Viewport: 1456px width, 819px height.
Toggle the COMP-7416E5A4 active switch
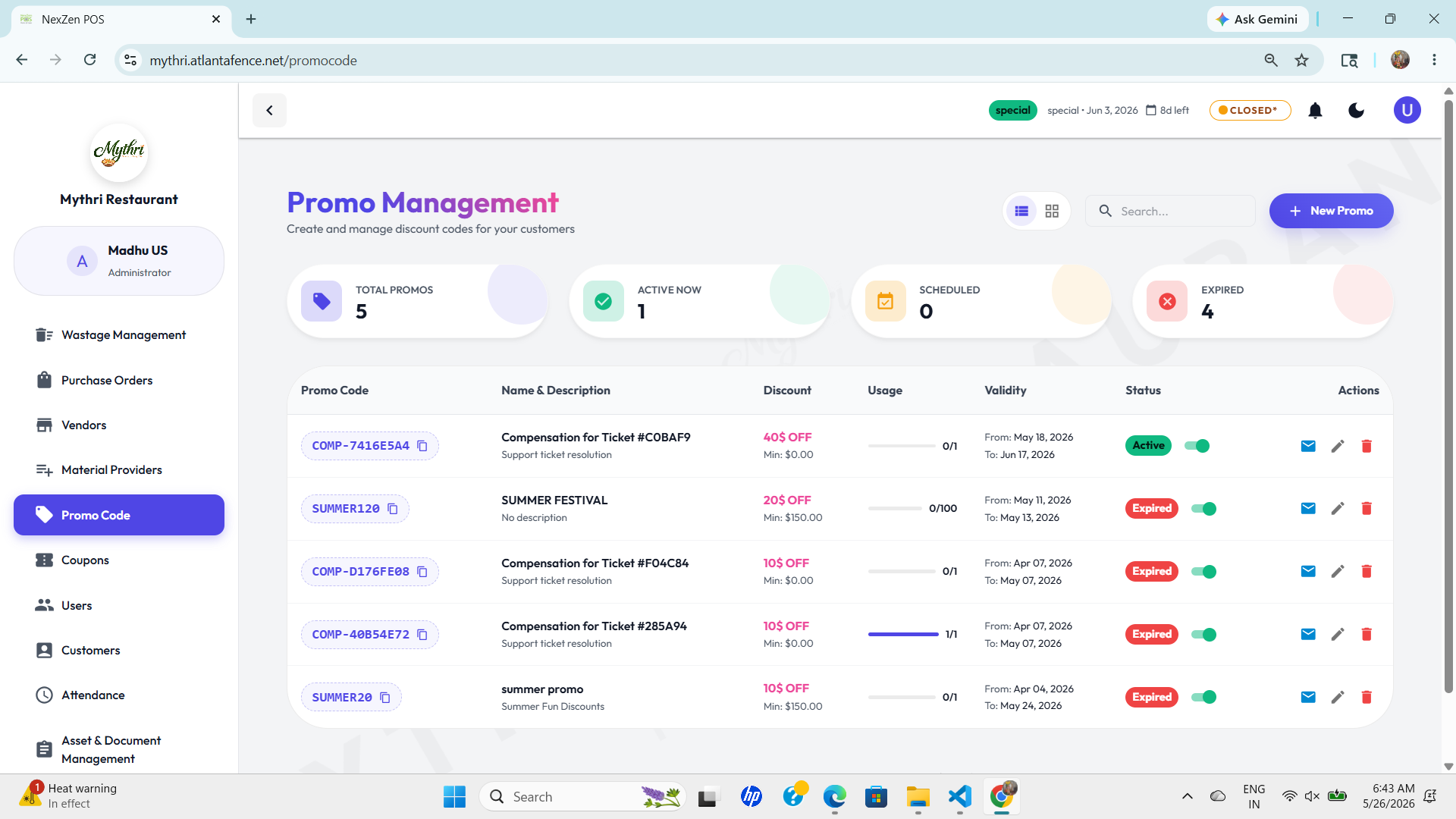(1197, 446)
